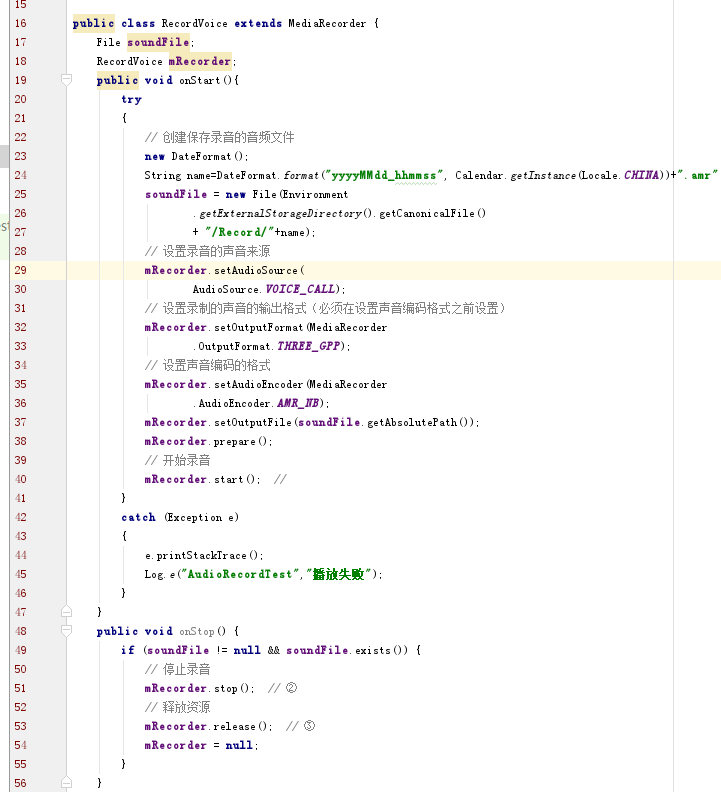Image resolution: width=721 pixels, height=792 pixels.
Task: Click the 'mRecorder = null' assignment
Action: click(201, 746)
